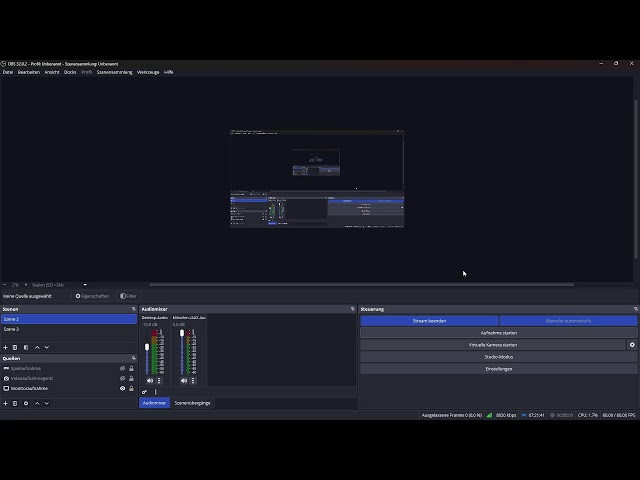Select the highlighted first scene in Szenen list
The width and height of the screenshot is (640, 480).
coord(69,319)
